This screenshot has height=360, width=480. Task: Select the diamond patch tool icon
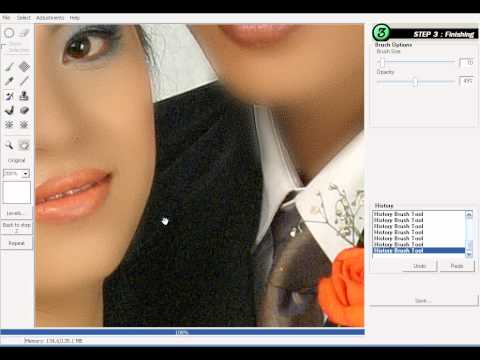(x=24, y=67)
